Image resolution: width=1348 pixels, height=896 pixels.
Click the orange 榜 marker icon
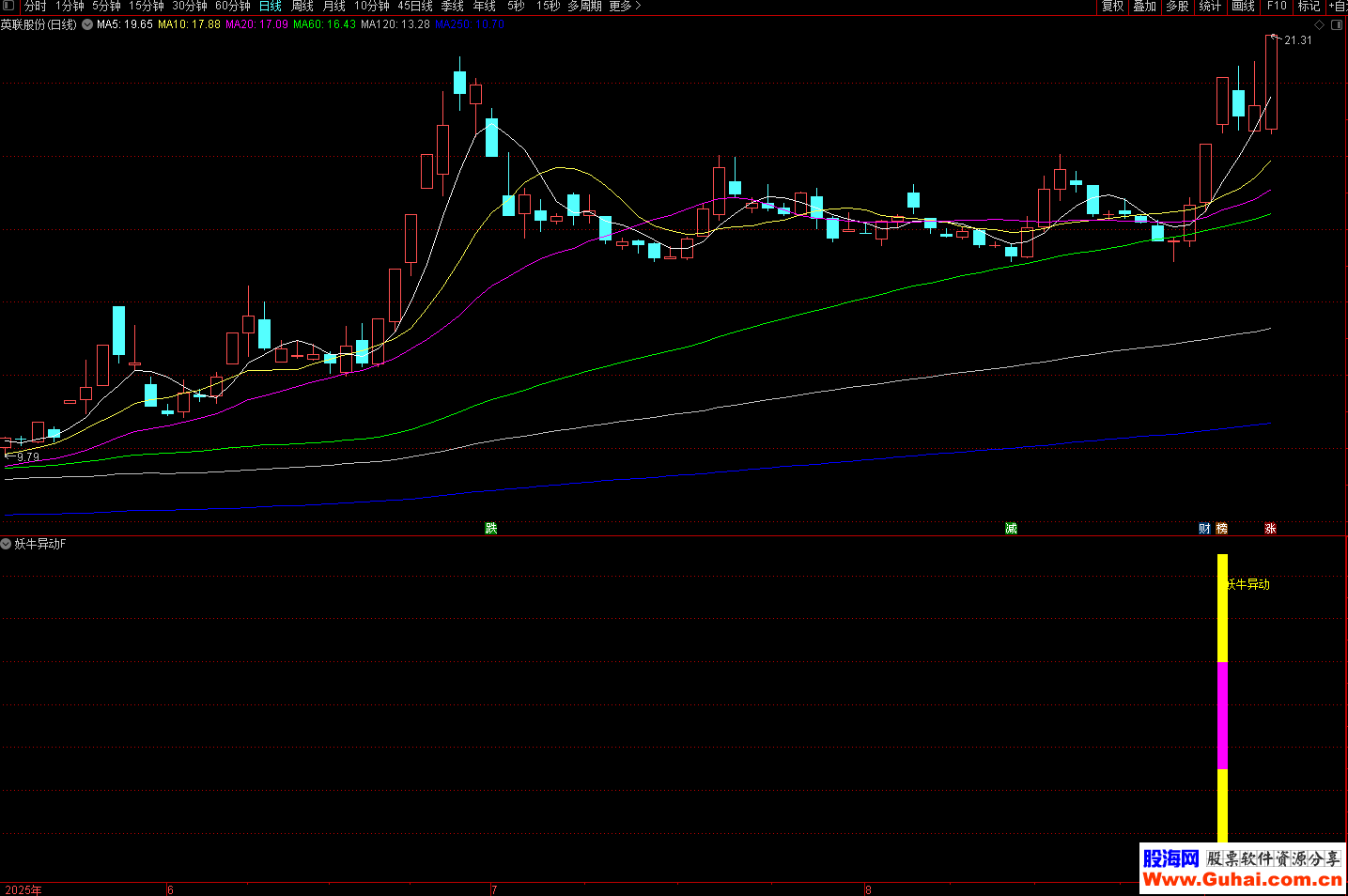click(x=1222, y=528)
